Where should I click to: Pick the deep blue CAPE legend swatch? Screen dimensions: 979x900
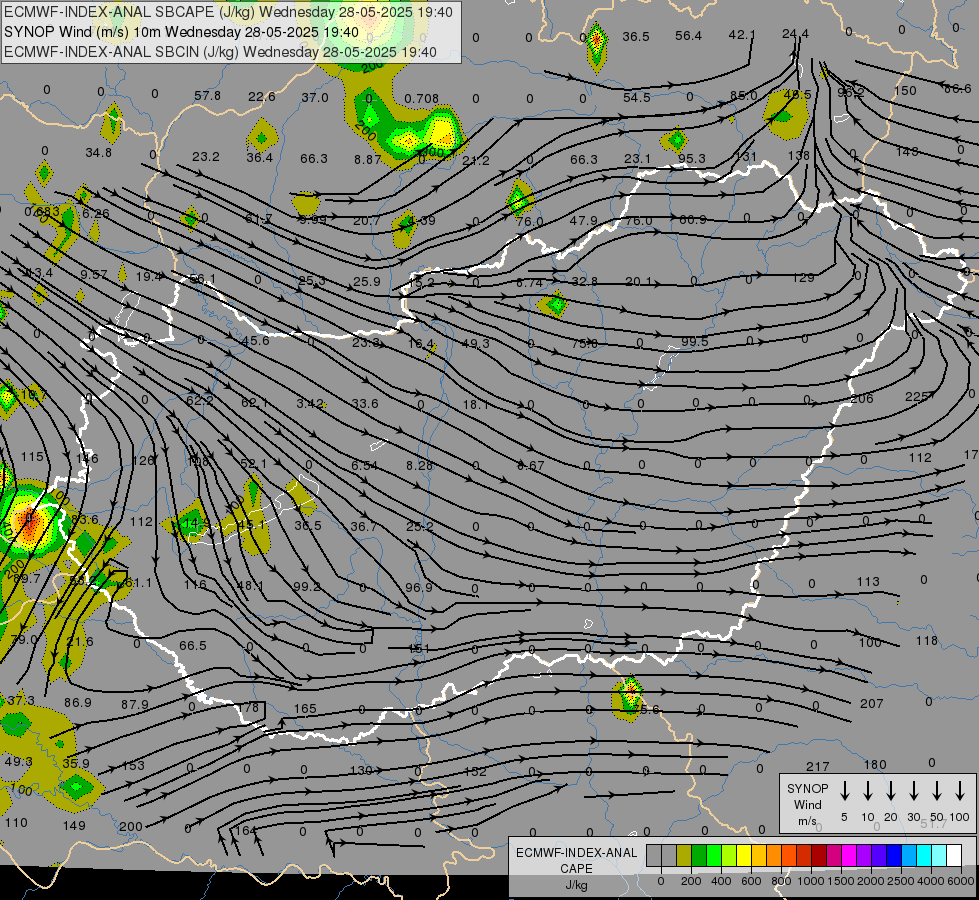[893, 856]
